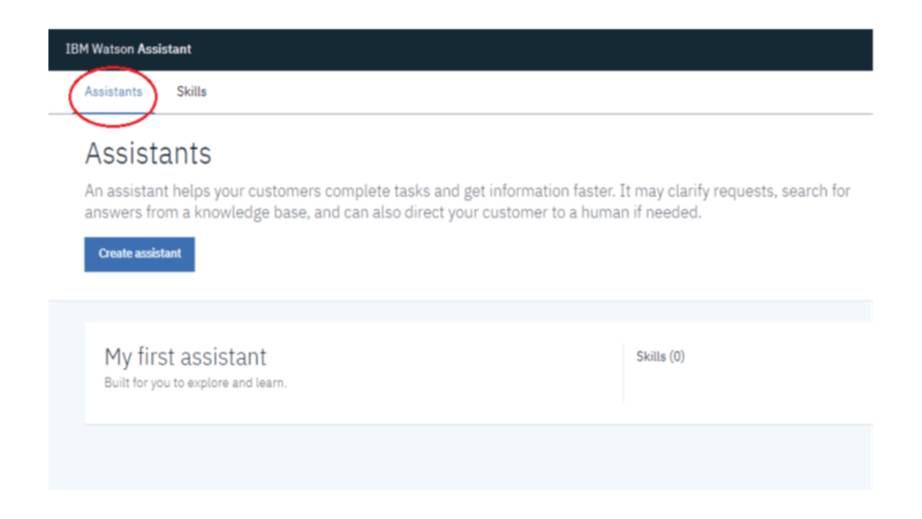Switch to the Assistants tab

coord(113,92)
